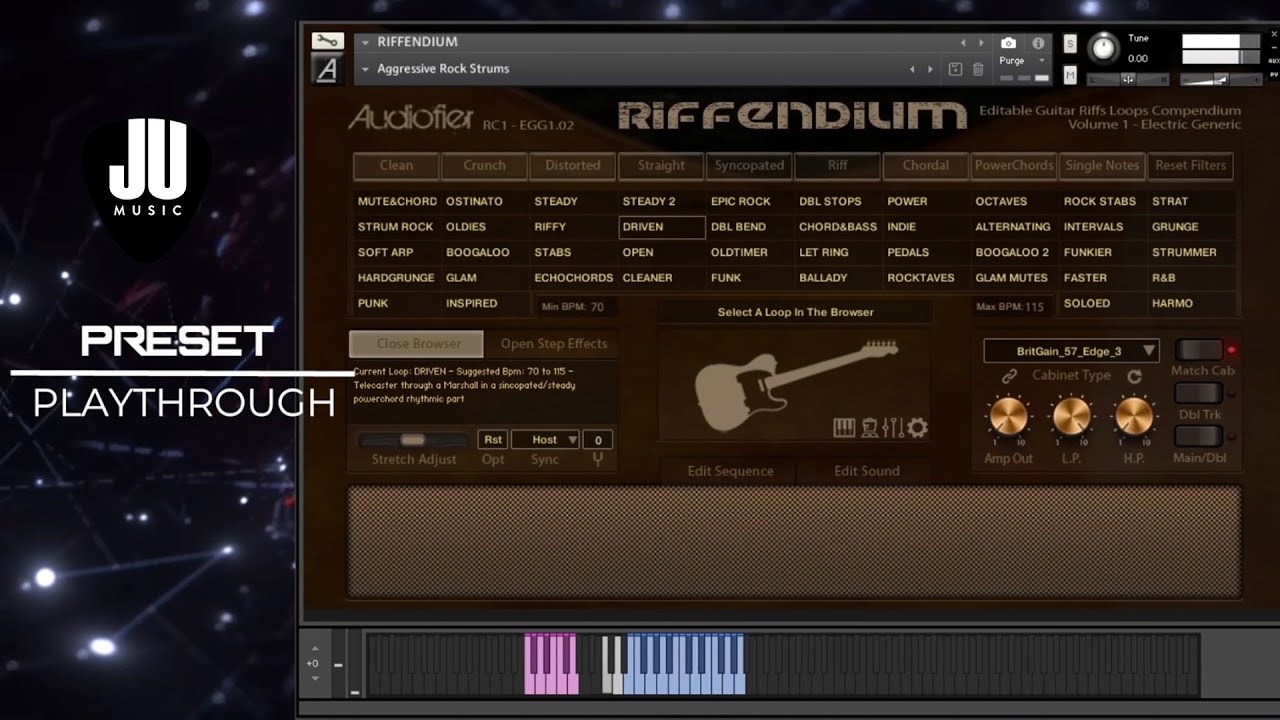Click Open Step Effects button
The width and height of the screenshot is (1280, 720).
(x=554, y=343)
